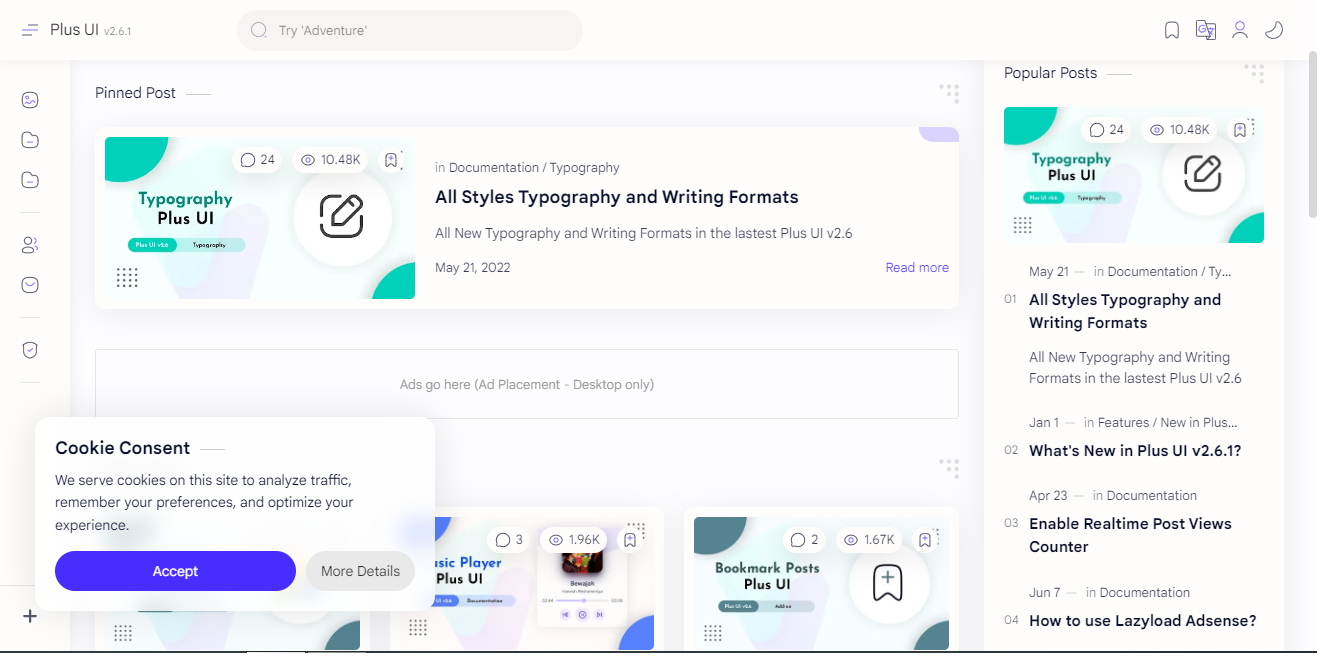The image size is (1320, 656).
Task: Click the plus icon at the sidebar bottom
Action: point(30,616)
